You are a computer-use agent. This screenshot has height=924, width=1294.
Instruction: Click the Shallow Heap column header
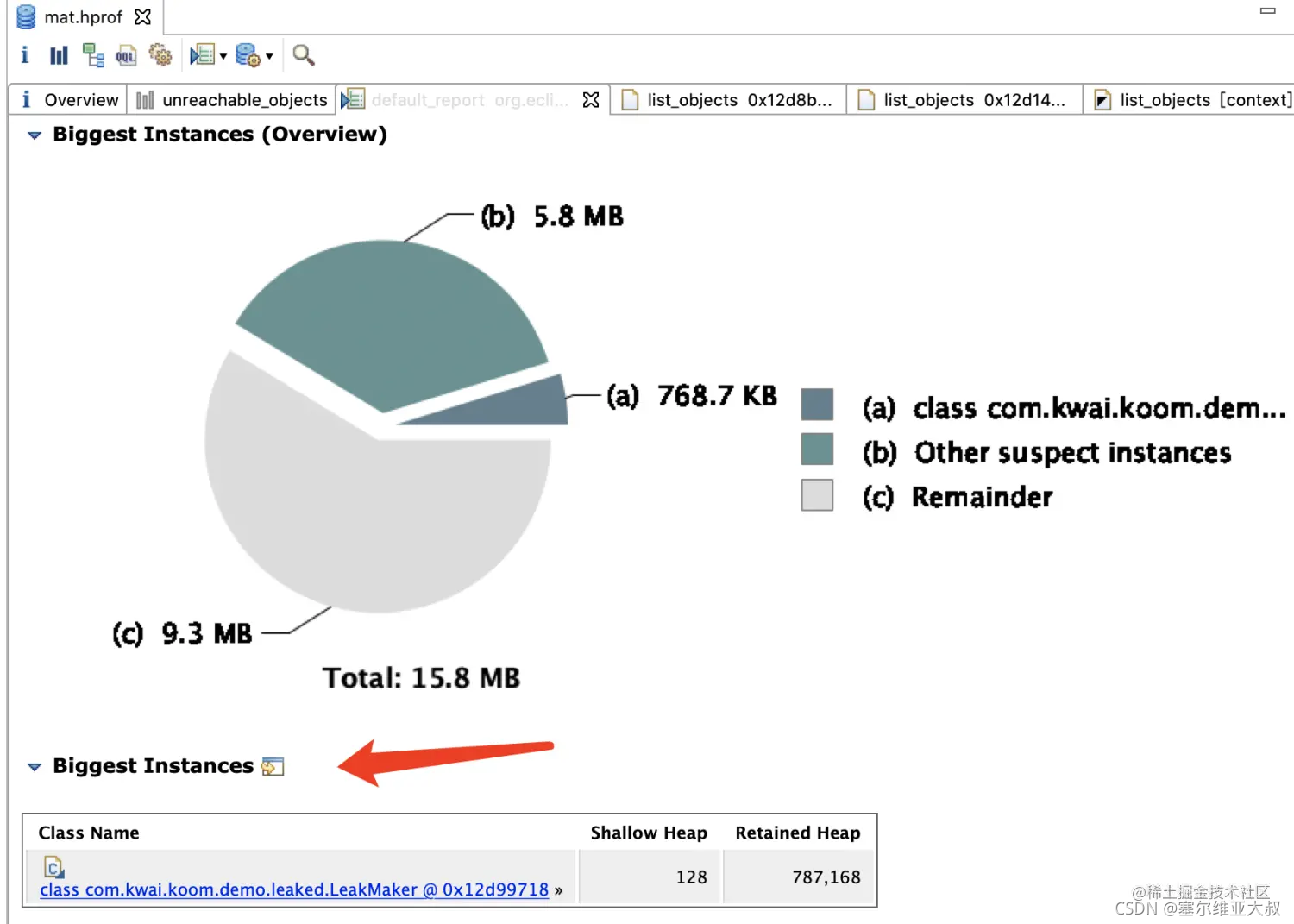[649, 833]
